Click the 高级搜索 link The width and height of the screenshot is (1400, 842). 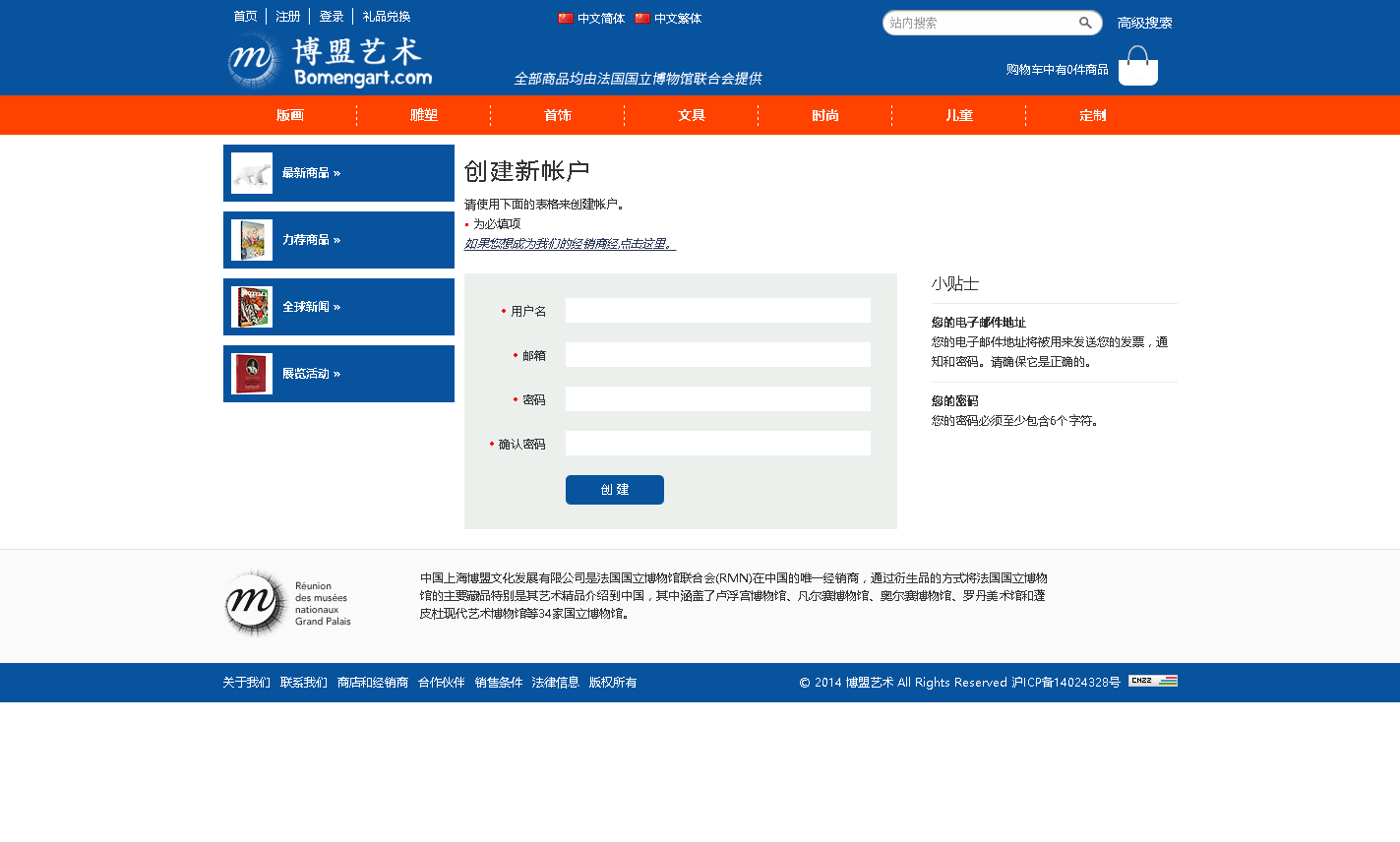[x=1144, y=24]
